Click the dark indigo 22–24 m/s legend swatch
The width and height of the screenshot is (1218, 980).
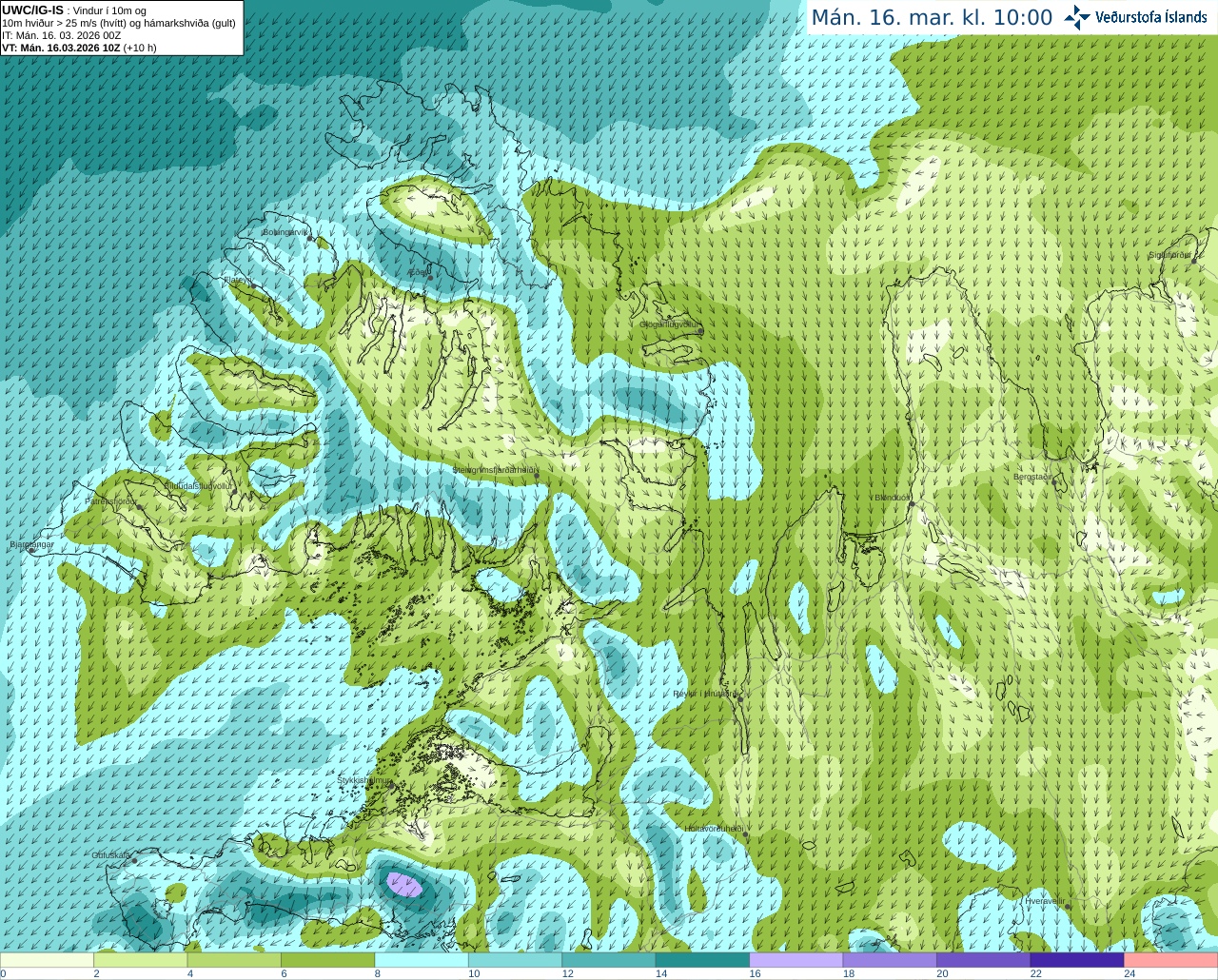(1077, 960)
